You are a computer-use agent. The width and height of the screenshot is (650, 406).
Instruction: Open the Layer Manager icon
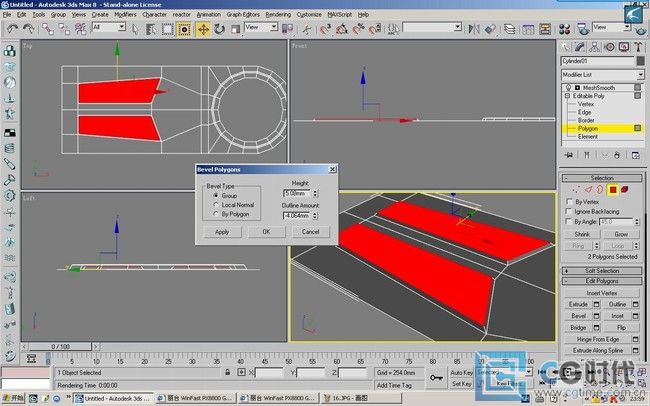coord(509,29)
